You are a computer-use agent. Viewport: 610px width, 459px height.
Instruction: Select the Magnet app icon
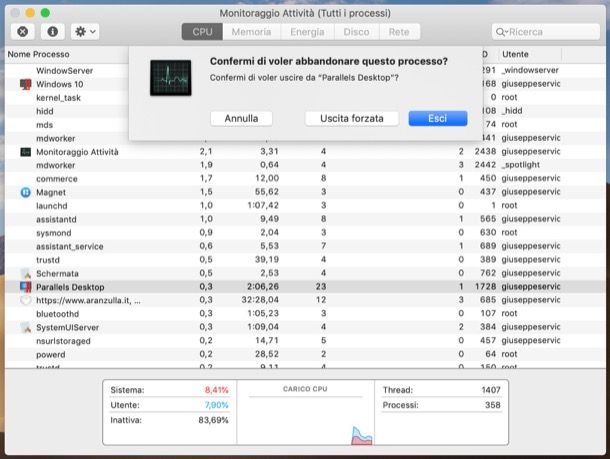(x=25, y=192)
